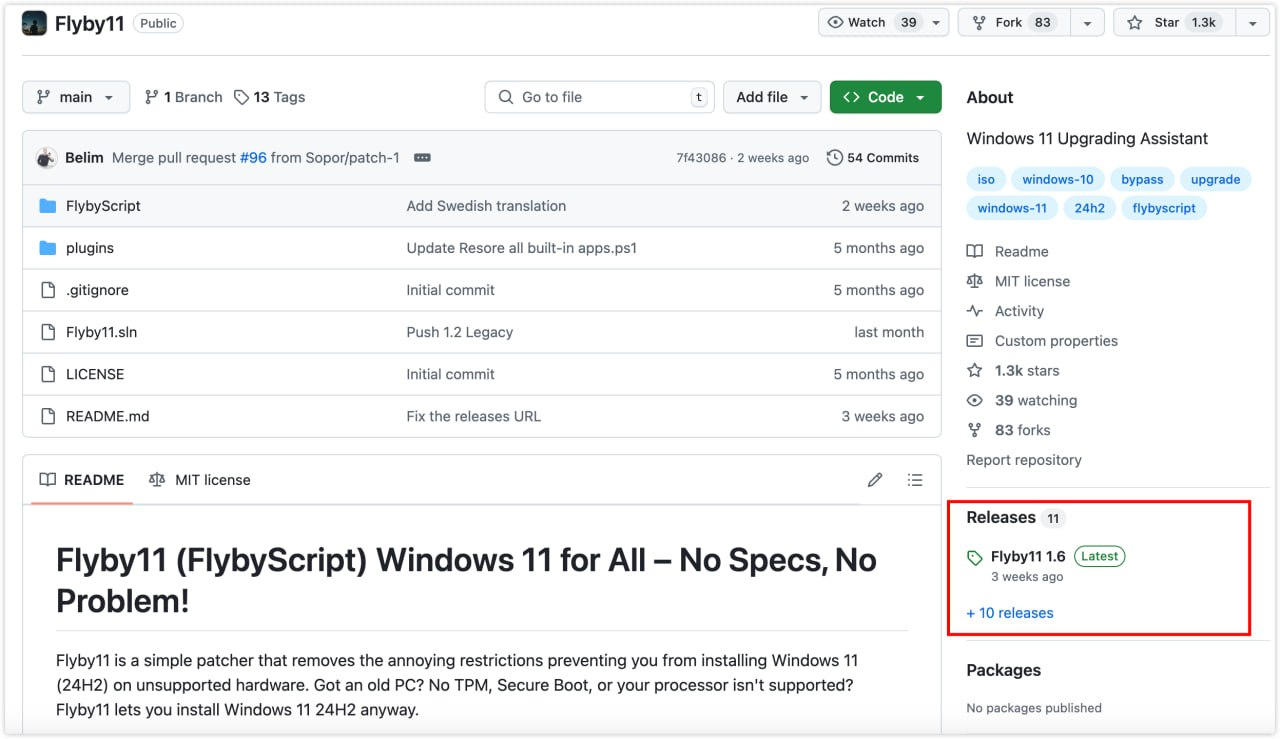Image resolution: width=1280 pixels, height=739 pixels.
Task: Click the Custom properties icon
Action: [975, 341]
